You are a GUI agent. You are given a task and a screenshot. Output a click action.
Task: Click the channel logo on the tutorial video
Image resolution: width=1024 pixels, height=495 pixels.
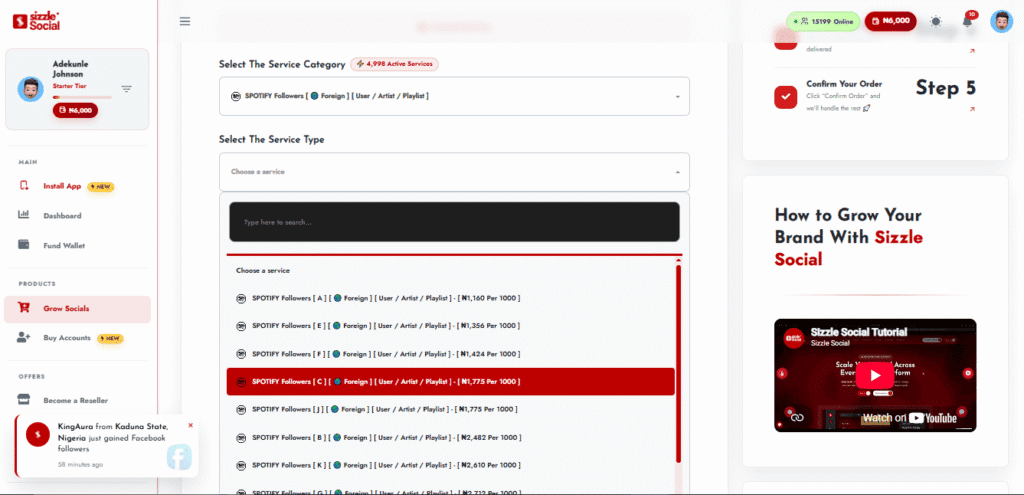pos(794,337)
